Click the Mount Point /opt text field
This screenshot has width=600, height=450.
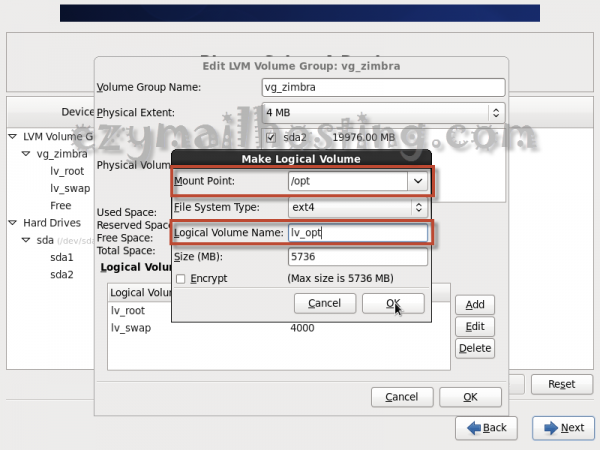coord(348,181)
